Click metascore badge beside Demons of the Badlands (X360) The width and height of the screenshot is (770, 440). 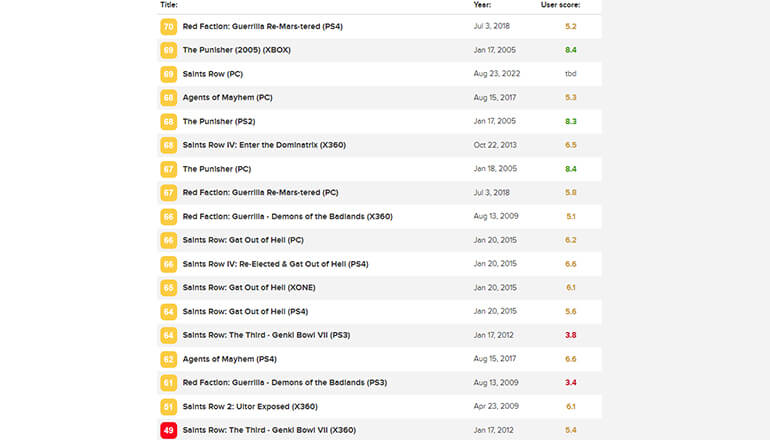168,217
